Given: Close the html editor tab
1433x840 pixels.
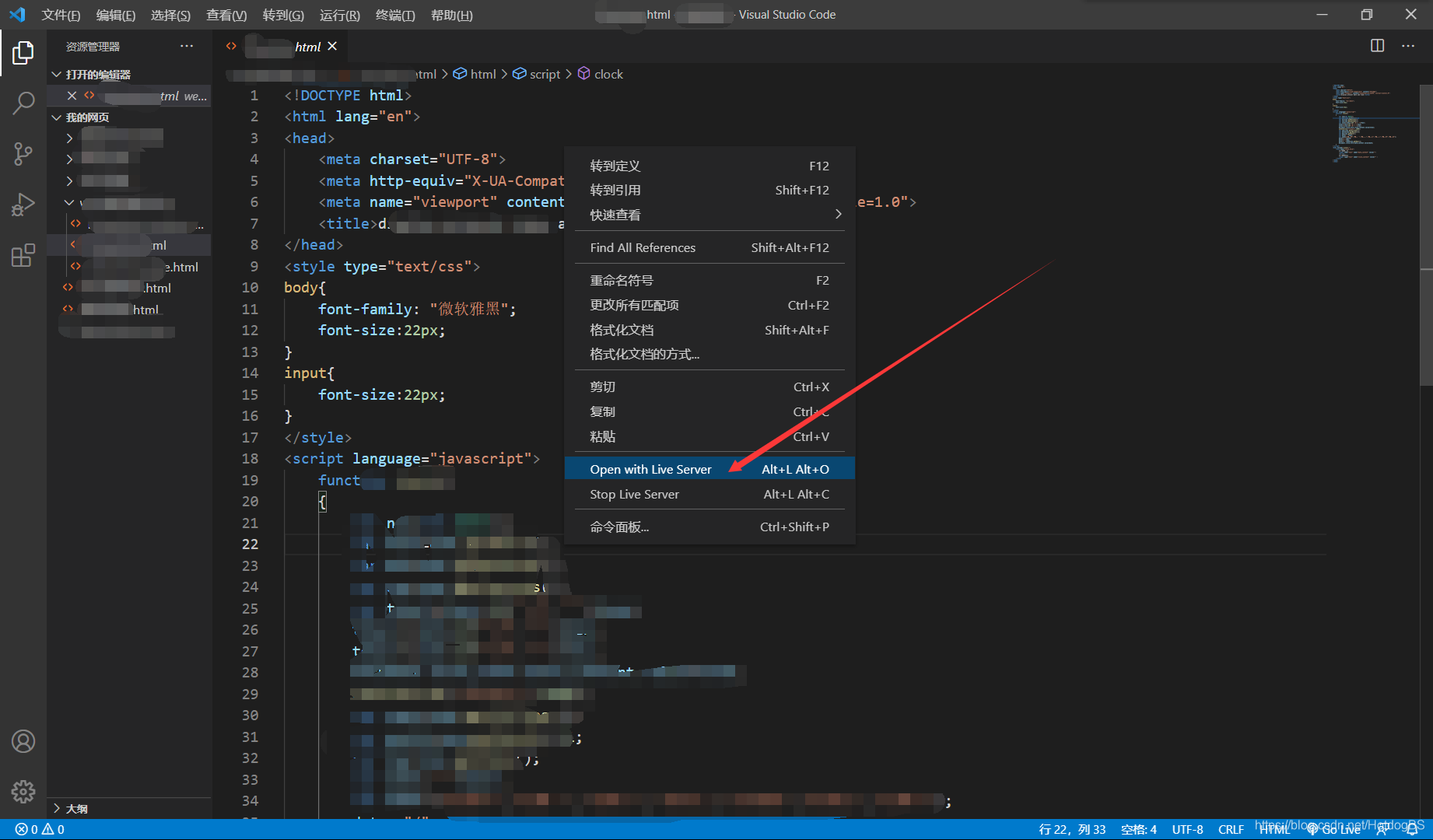Looking at the screenshot, I should pos(332,46).
